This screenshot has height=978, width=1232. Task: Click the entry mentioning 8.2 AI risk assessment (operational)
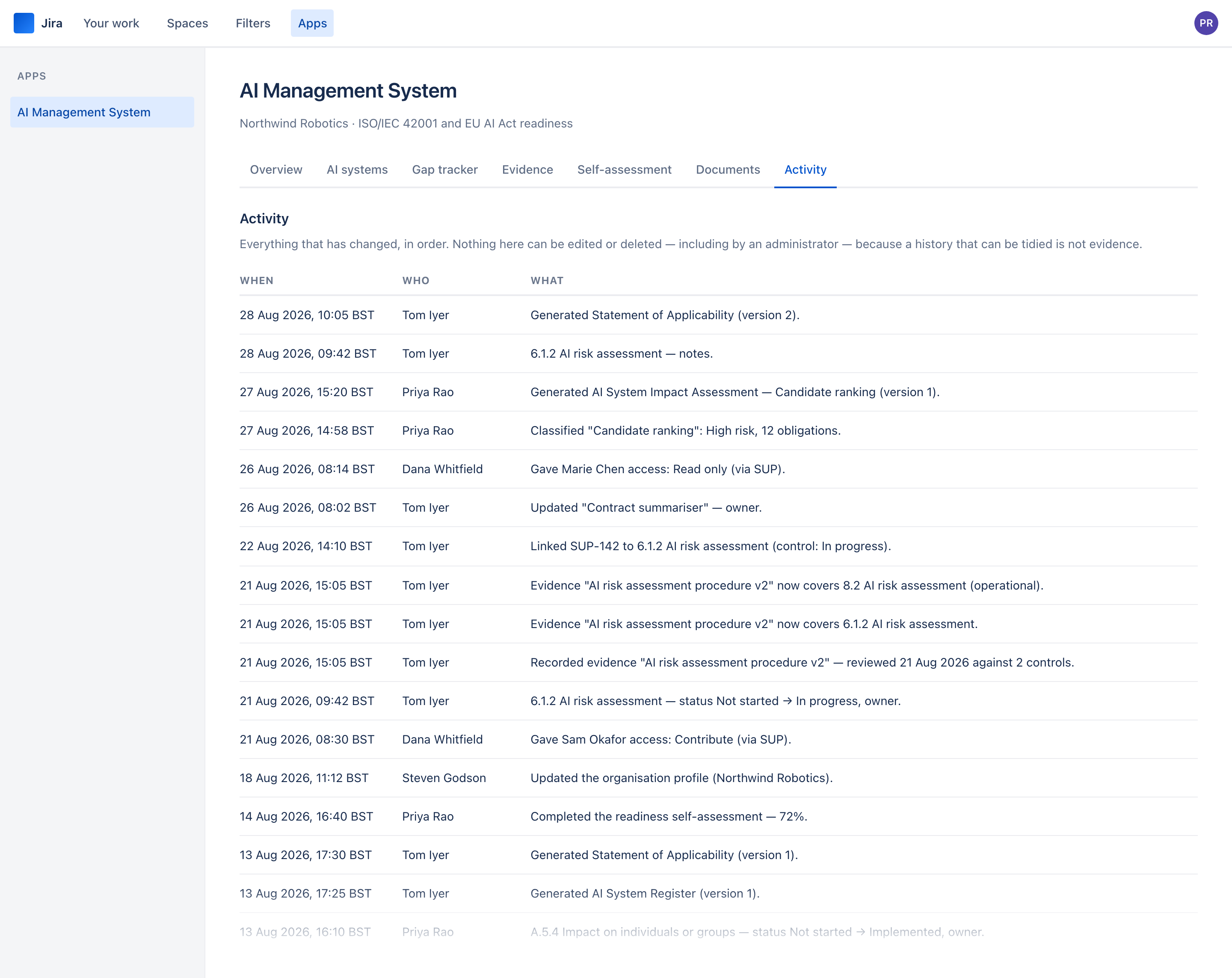point(787,585)
